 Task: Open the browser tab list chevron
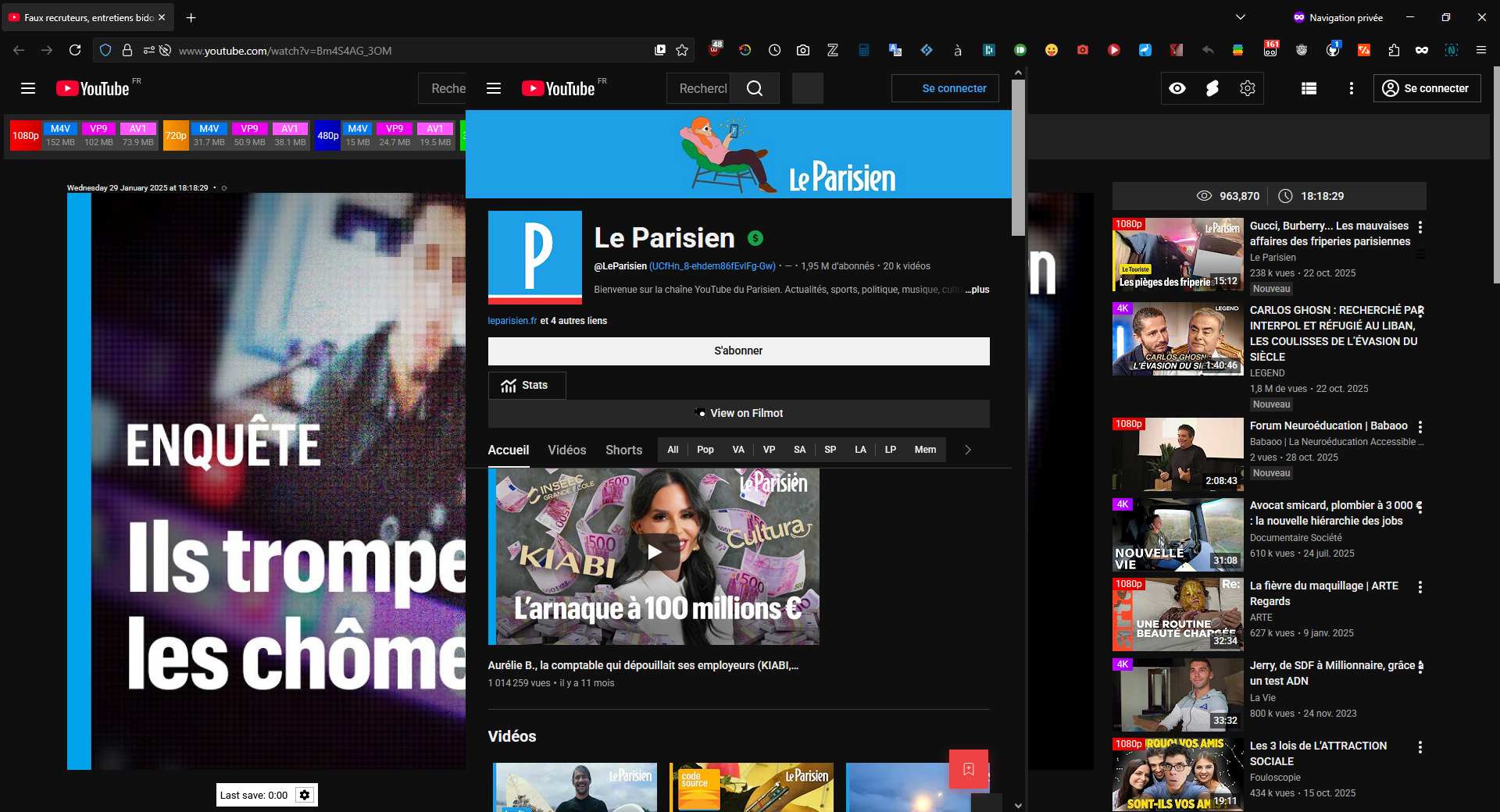(x=1241, y=16)
